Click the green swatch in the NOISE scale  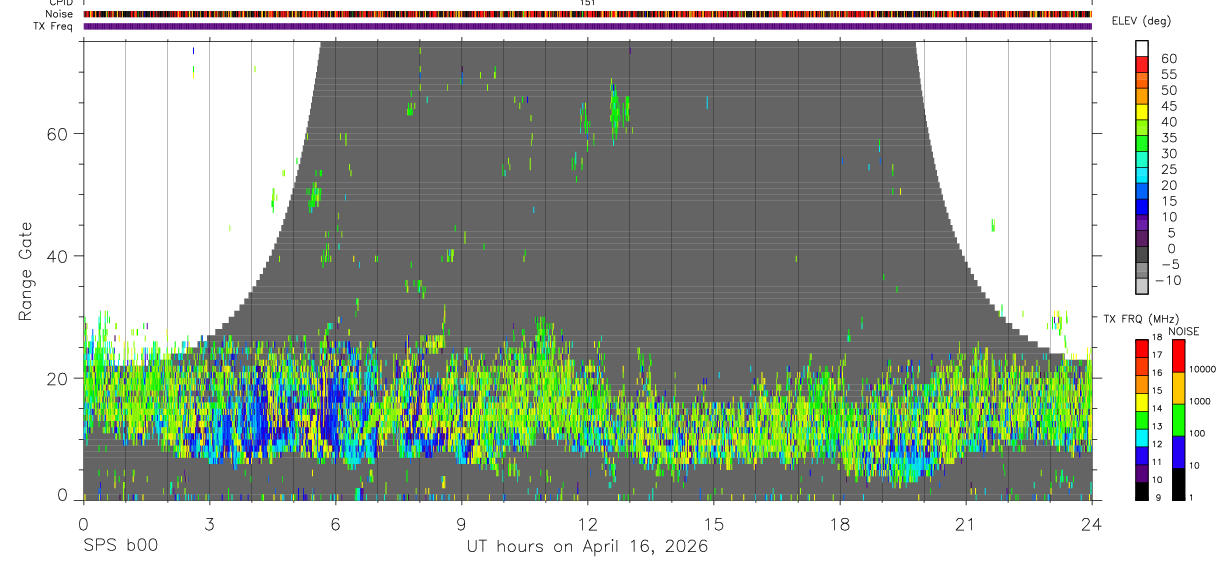1179,420
